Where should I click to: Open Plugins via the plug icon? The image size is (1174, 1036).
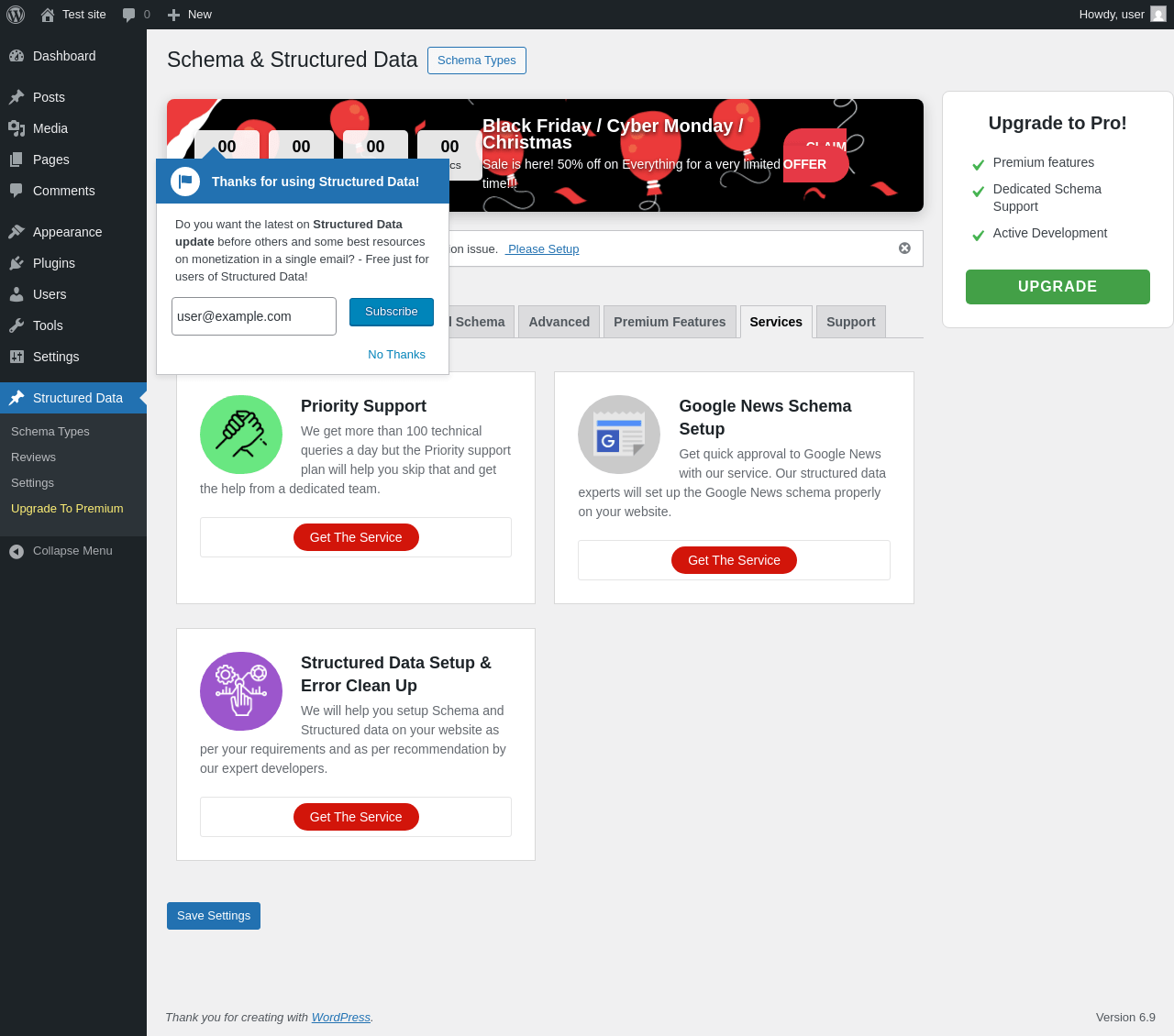point(17,263)
